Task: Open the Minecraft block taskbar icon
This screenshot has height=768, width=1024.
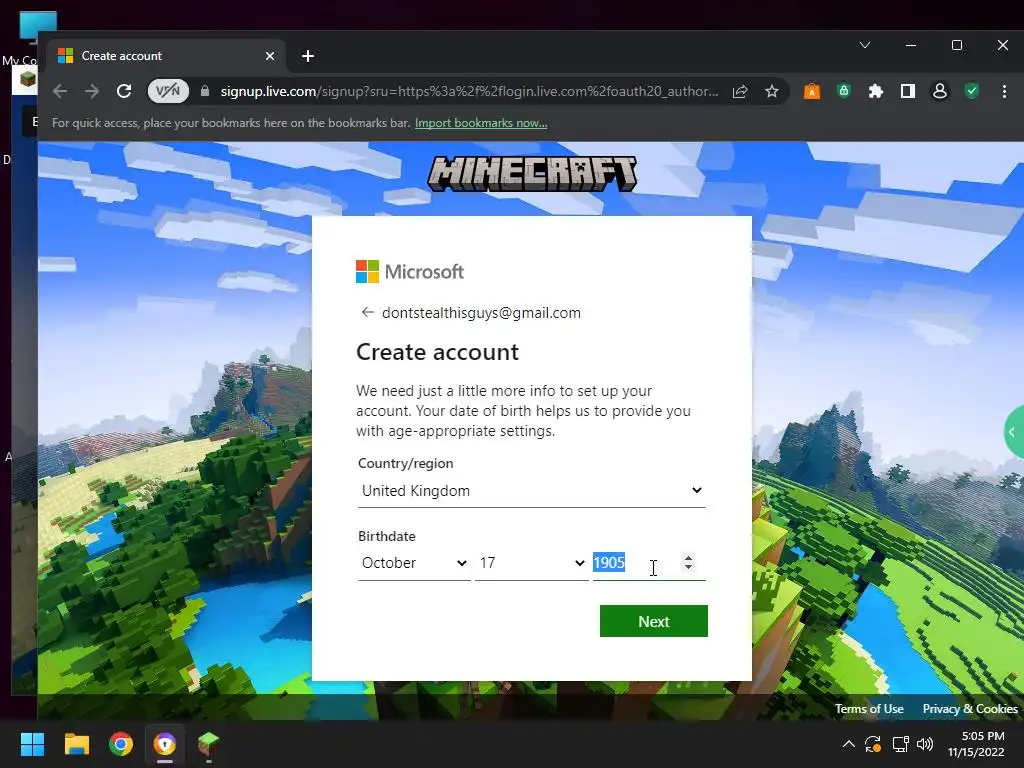Action: (x=208, y=744)
